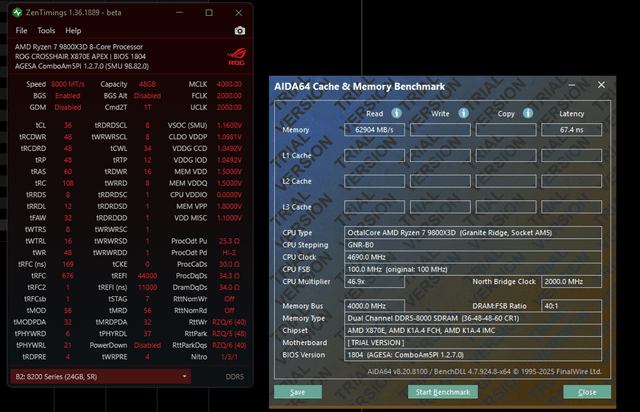Minimize the AIDA64 benchmark window
Screen dimensions: 640x412
pyautogui.click(x=572, y=85)
